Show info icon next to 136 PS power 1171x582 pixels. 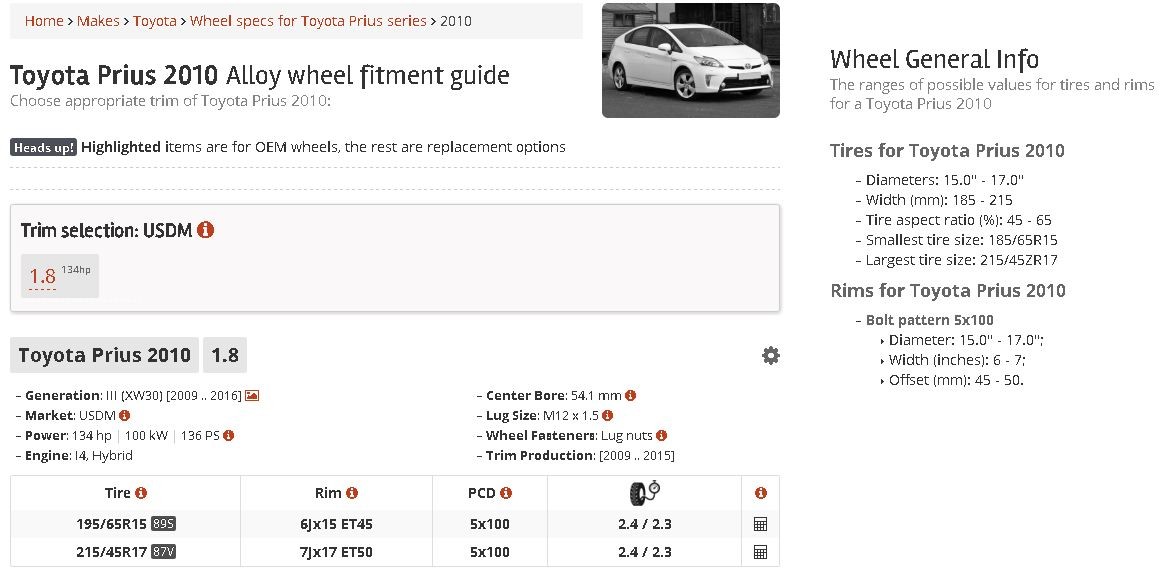[229, 435]
